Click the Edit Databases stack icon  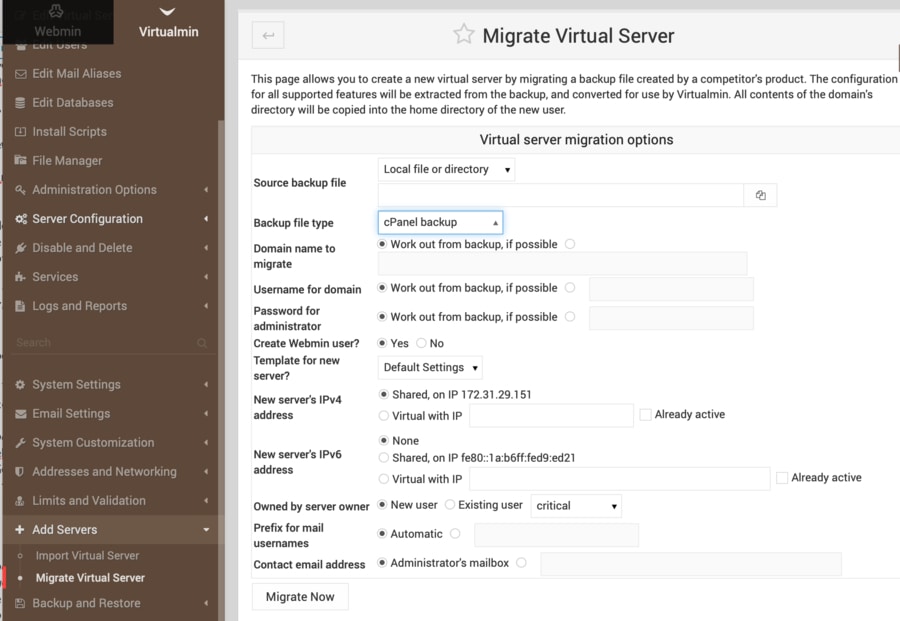point(21,103)
